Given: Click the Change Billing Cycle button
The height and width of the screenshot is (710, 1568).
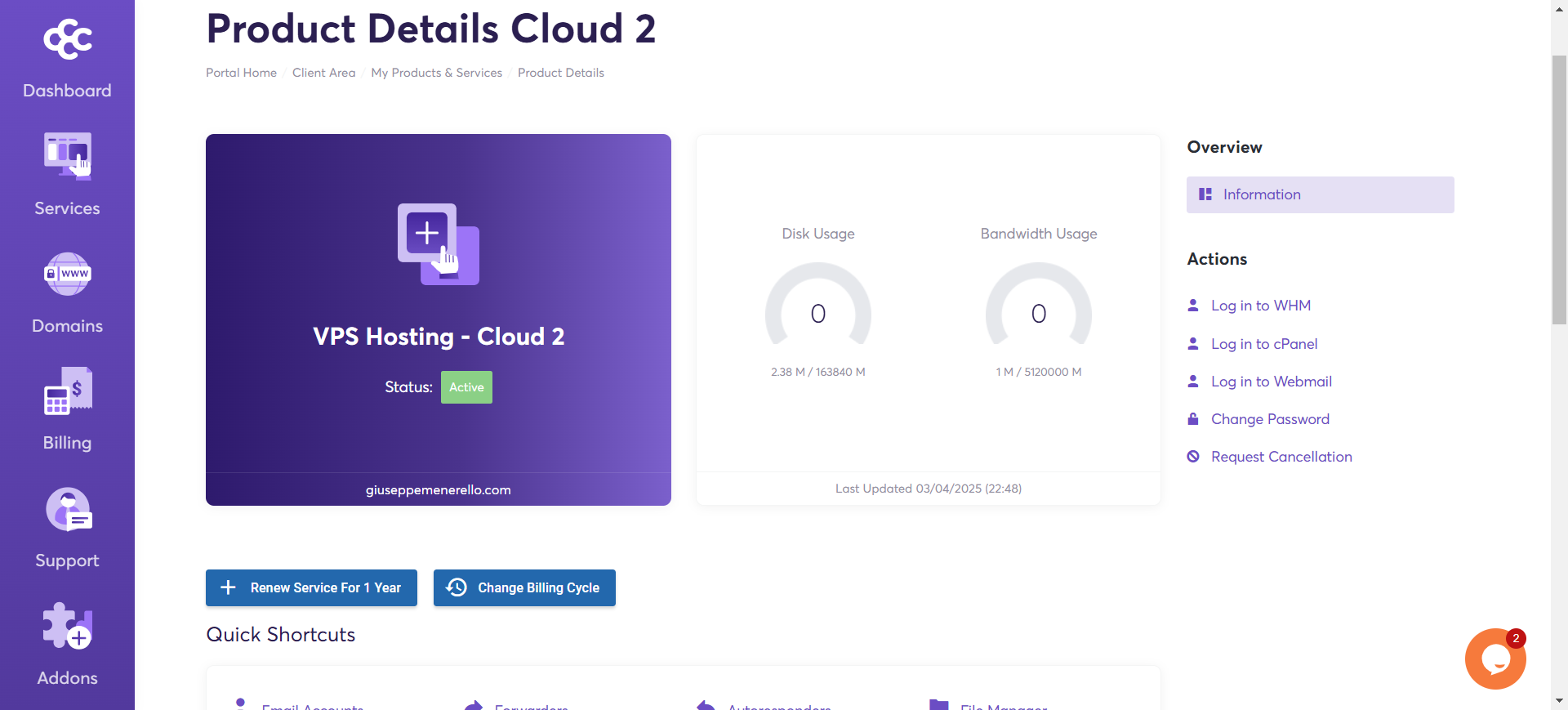Looking at the screenshot, I should 524,587.
